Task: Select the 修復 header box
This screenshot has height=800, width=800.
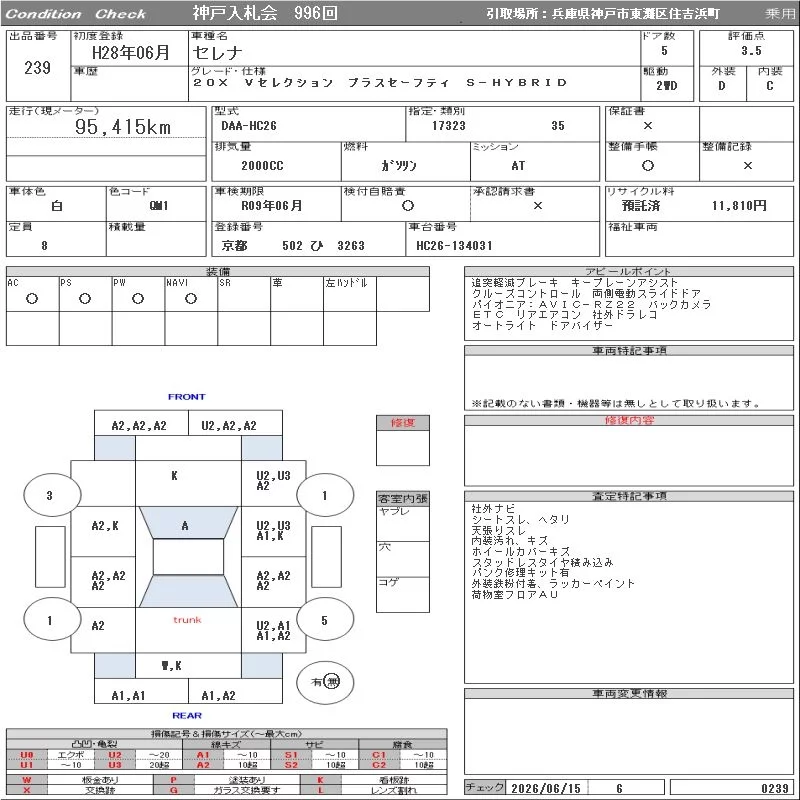Action: pos(403,422)
